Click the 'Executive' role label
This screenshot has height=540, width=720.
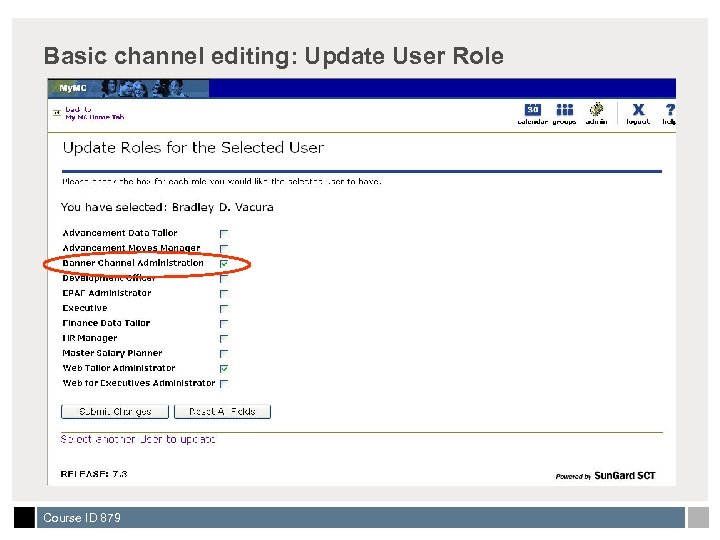tap(85, 308)
